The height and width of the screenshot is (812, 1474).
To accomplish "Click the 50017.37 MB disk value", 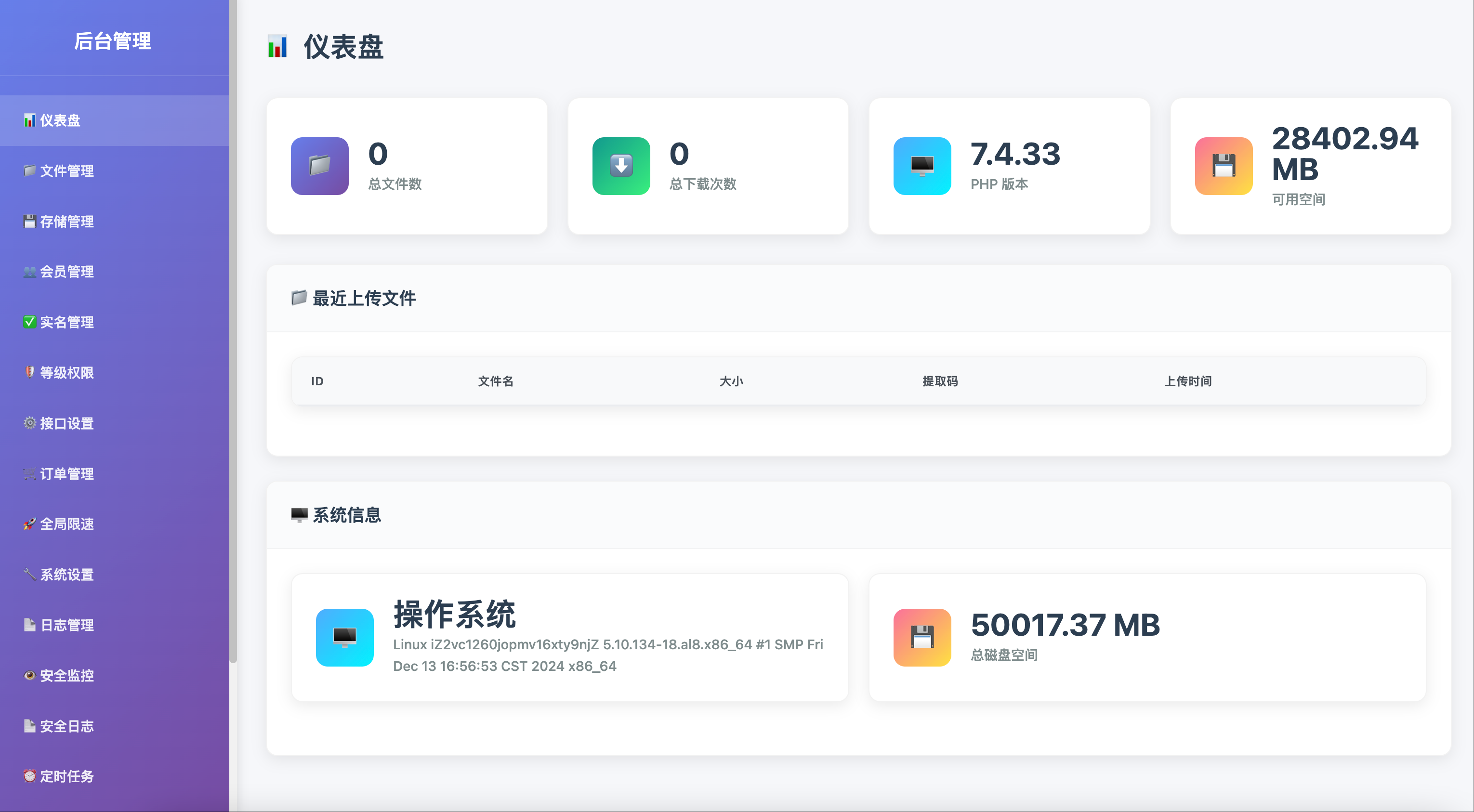I will (1065, 624).
